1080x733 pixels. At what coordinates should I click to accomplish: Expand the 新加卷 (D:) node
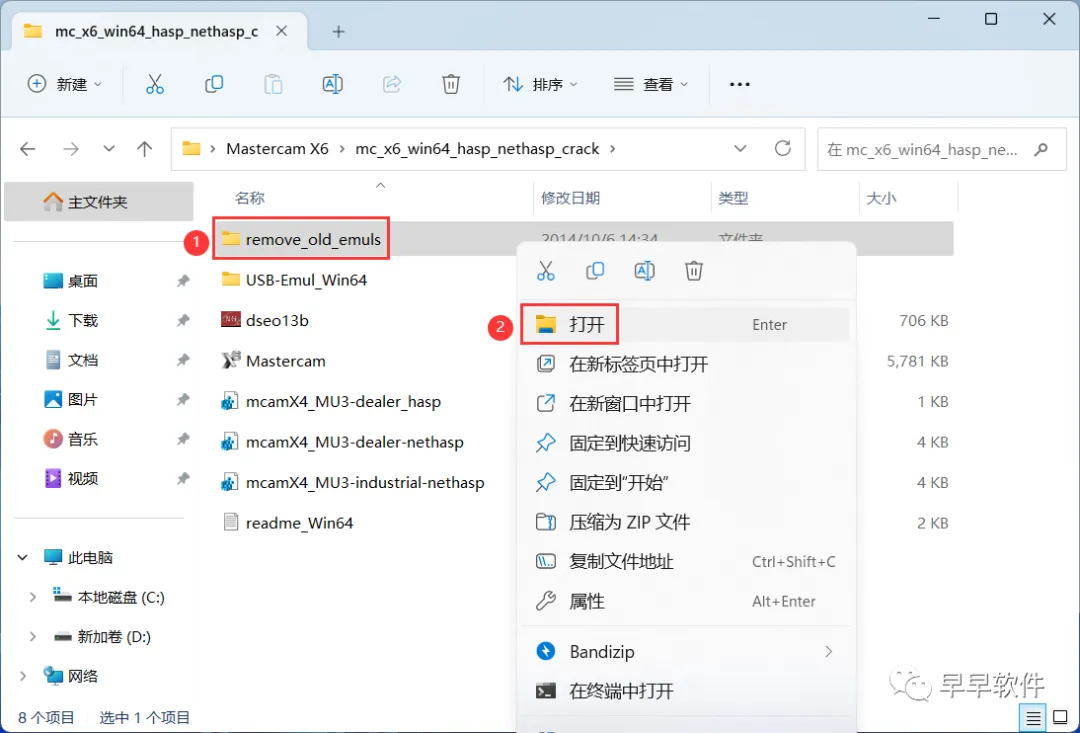coord(32,637)
